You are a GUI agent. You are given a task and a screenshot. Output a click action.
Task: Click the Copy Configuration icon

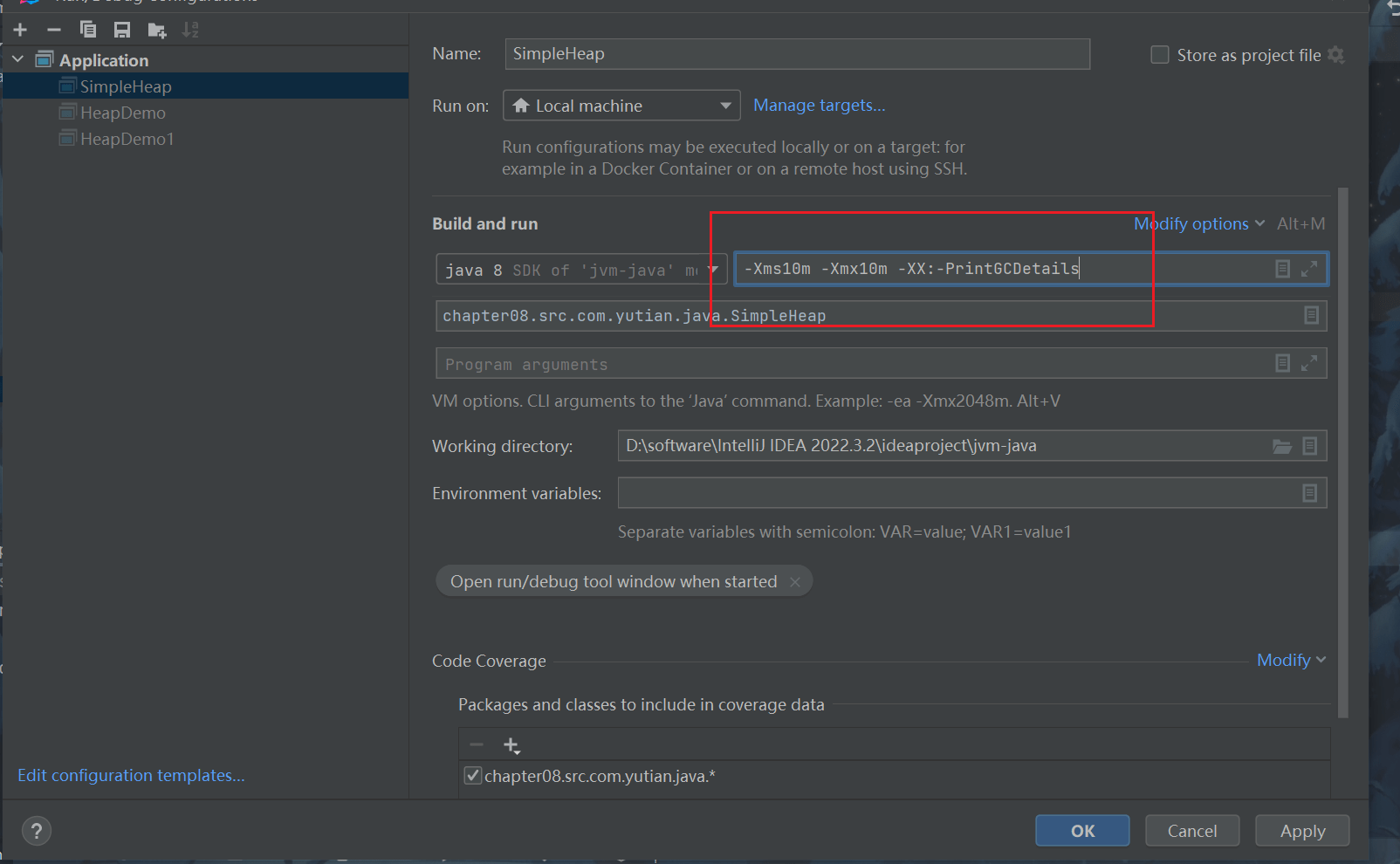tap(88, 31)
